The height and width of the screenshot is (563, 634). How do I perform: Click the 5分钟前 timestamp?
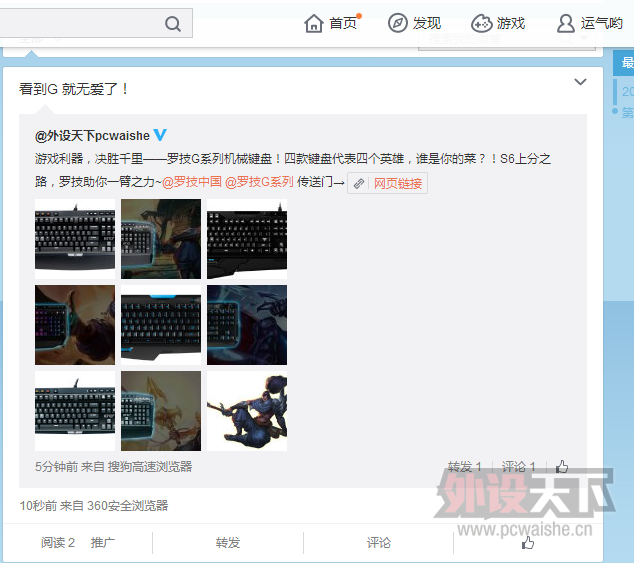56,467
